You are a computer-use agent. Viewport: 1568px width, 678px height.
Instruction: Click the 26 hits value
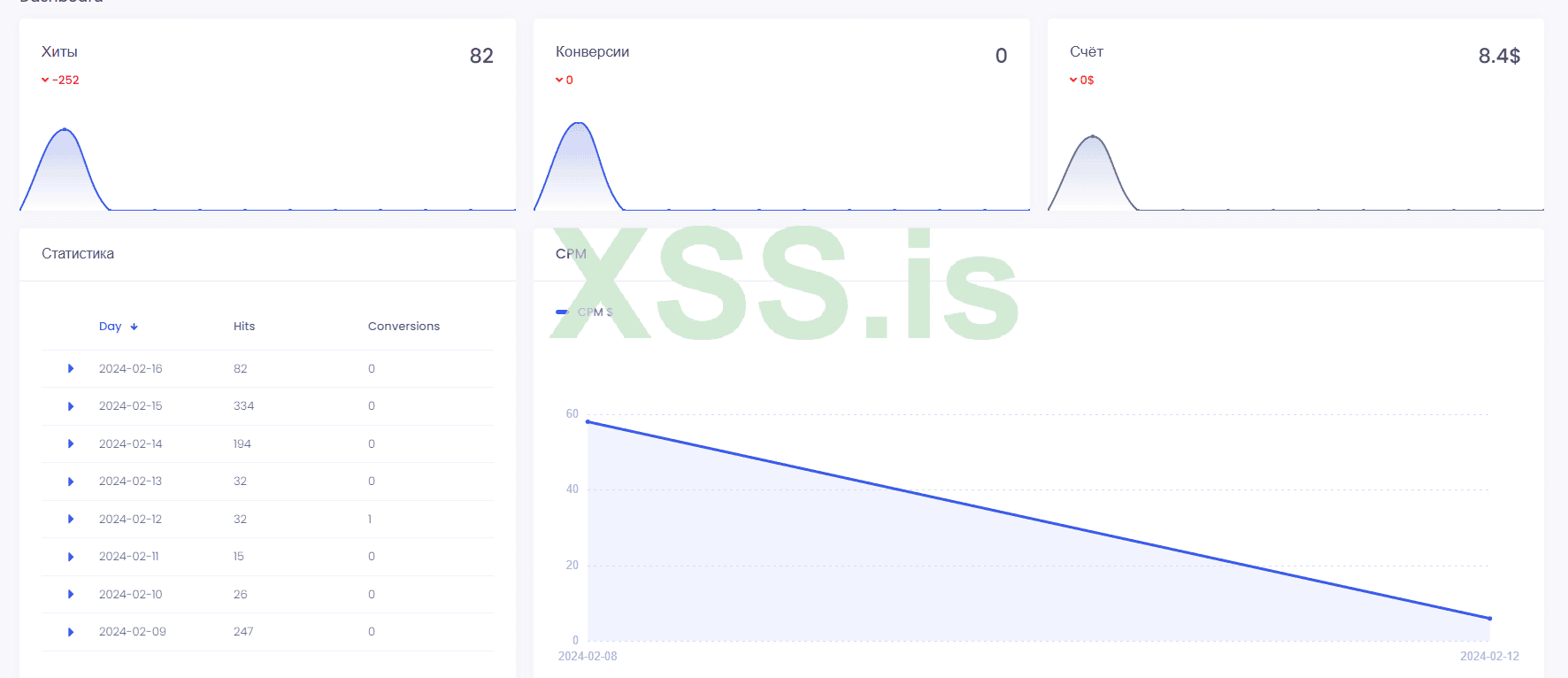[241, 594]
